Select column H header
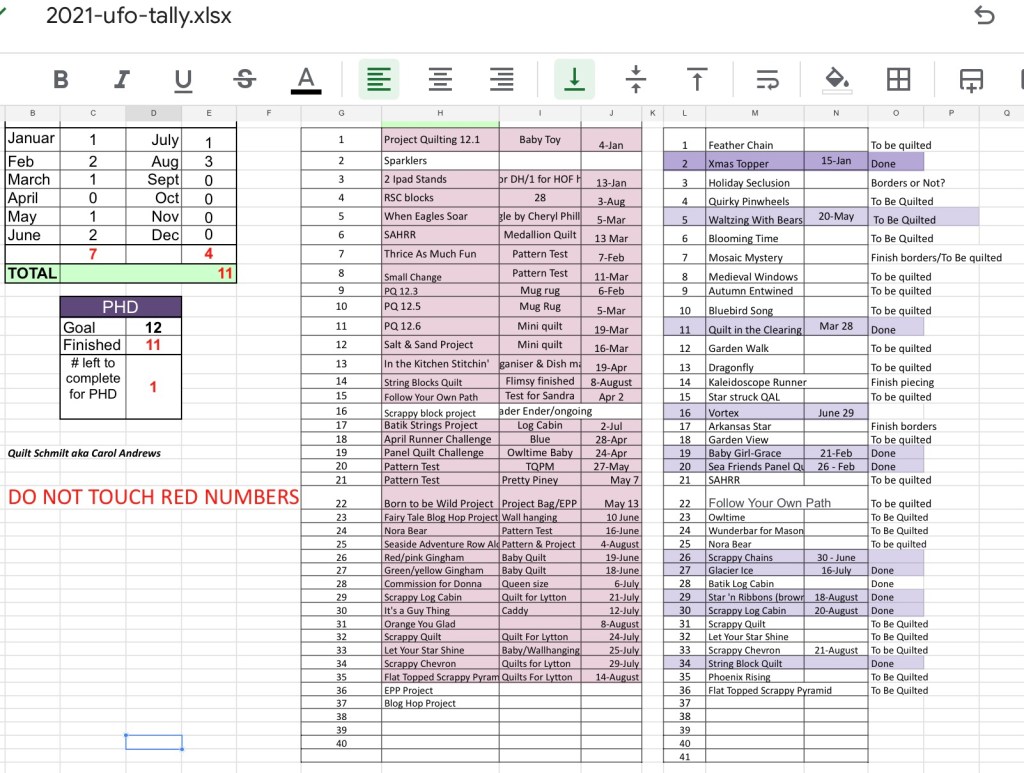The height and width of the screenshot is (773, 1024). coord(440,114)
